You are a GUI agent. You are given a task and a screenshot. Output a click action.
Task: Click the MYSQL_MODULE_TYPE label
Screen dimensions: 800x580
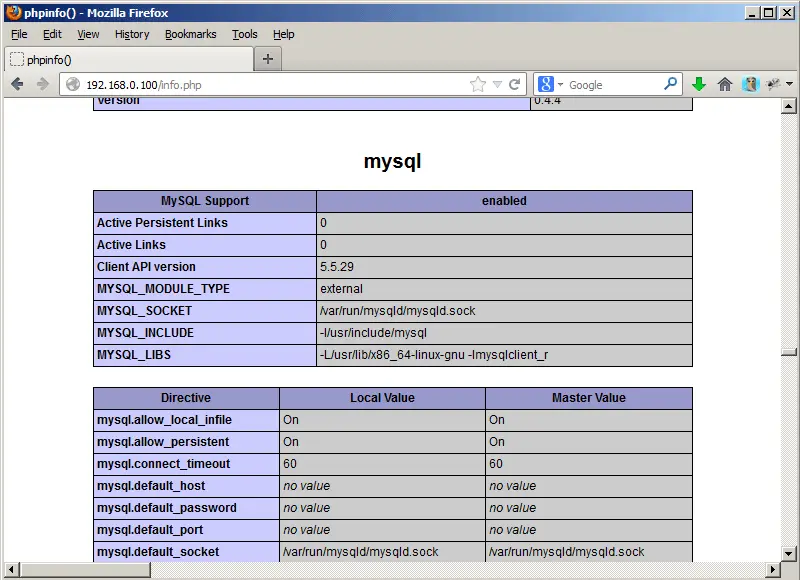[163, 289]
